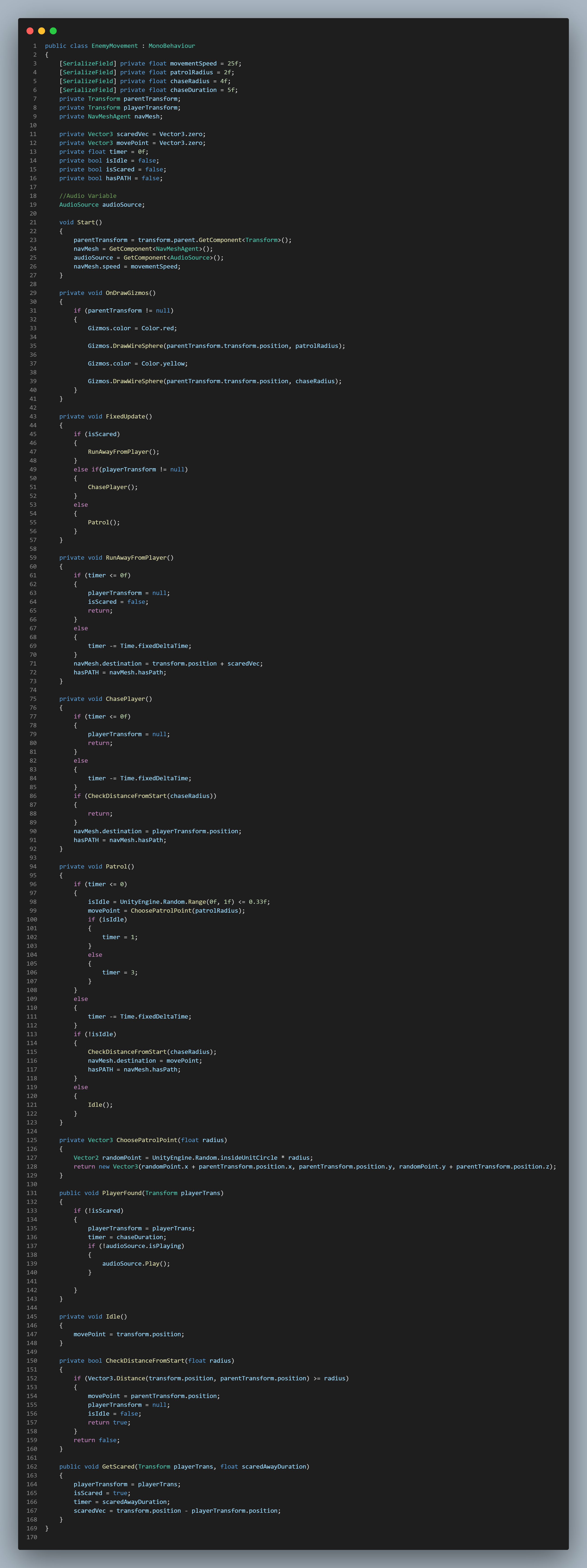Viewport: 587px width, 1568px height.
Task: Click the return true; line
Action: [109, 1423]
